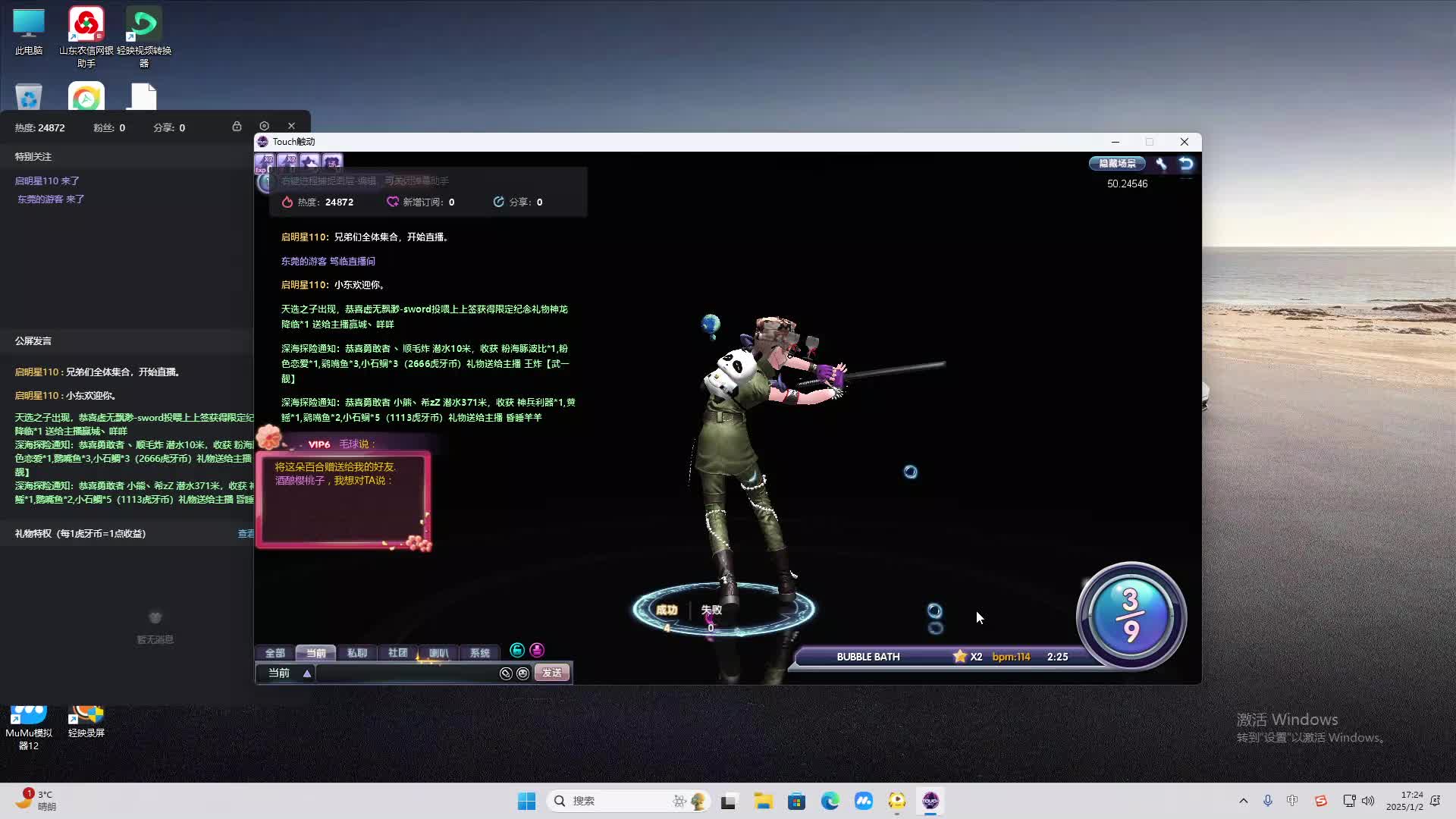The image size is (1456, 819).
Task: Click the emoji smiley icon in chat input
Action: point(522,673)
